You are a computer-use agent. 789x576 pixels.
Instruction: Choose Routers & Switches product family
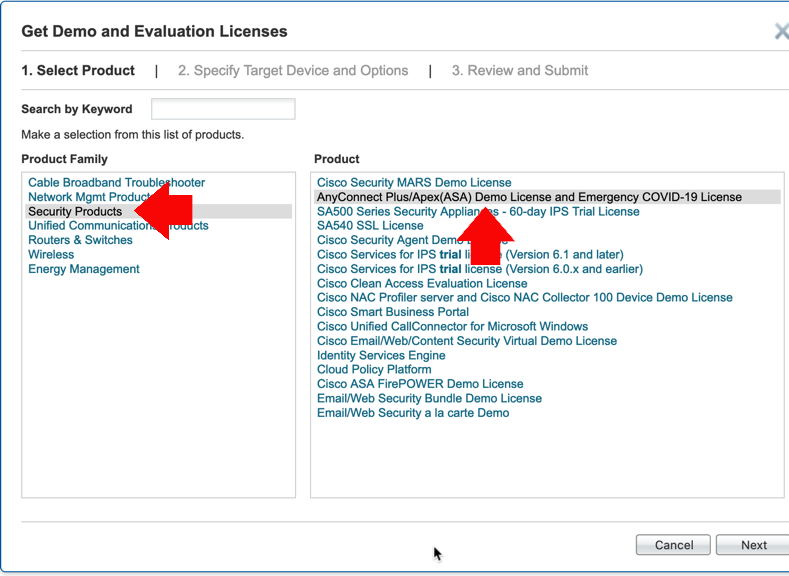(x=81, y=240)
